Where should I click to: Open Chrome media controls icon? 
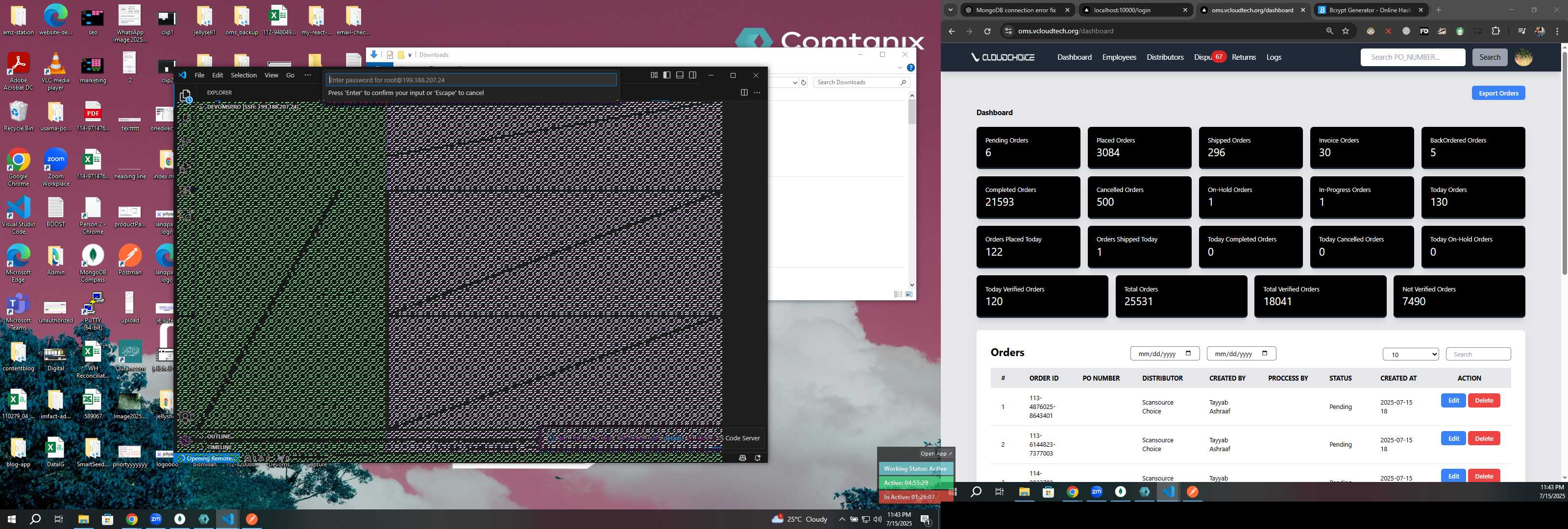(x=1521, y=31)
